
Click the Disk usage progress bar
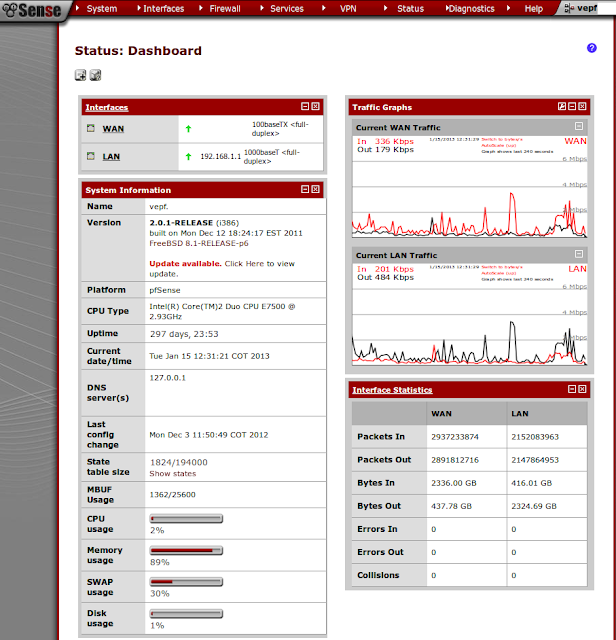[186, 613]
